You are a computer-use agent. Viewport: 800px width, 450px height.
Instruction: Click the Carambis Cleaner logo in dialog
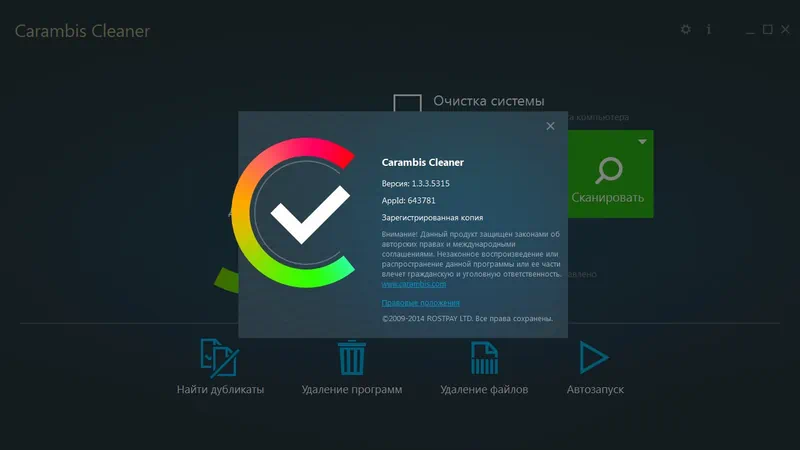[x=293, y=213]
